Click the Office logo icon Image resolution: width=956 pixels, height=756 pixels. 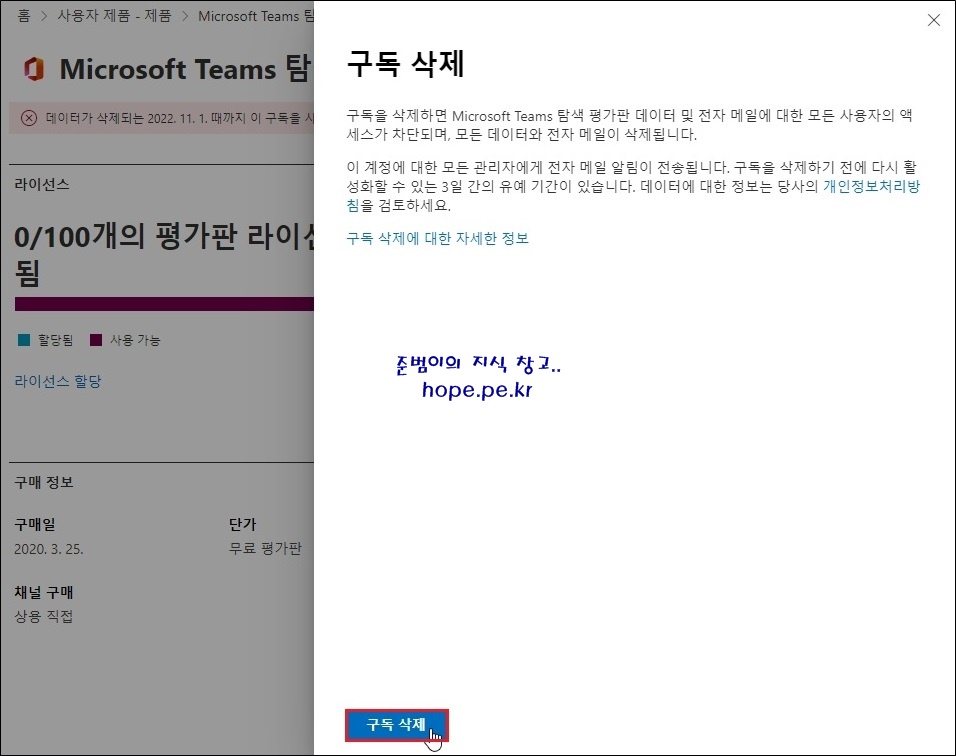34,69
